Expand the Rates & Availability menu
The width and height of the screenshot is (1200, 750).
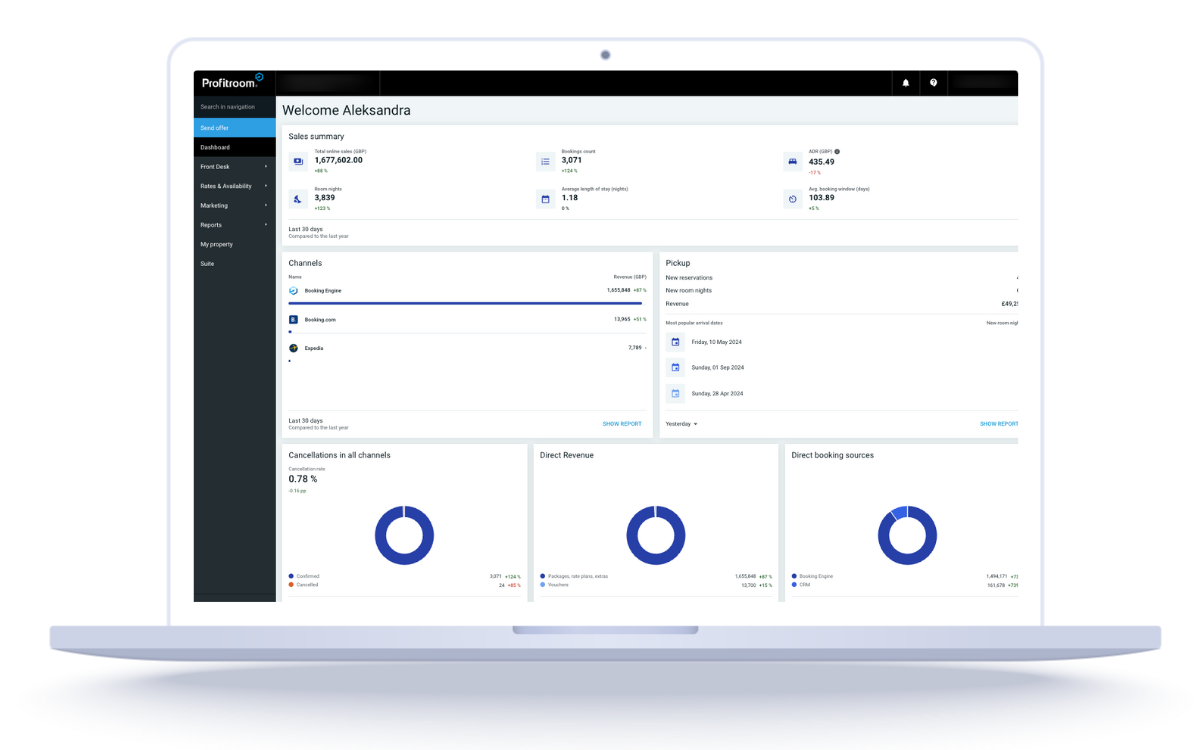click(234, 186)
